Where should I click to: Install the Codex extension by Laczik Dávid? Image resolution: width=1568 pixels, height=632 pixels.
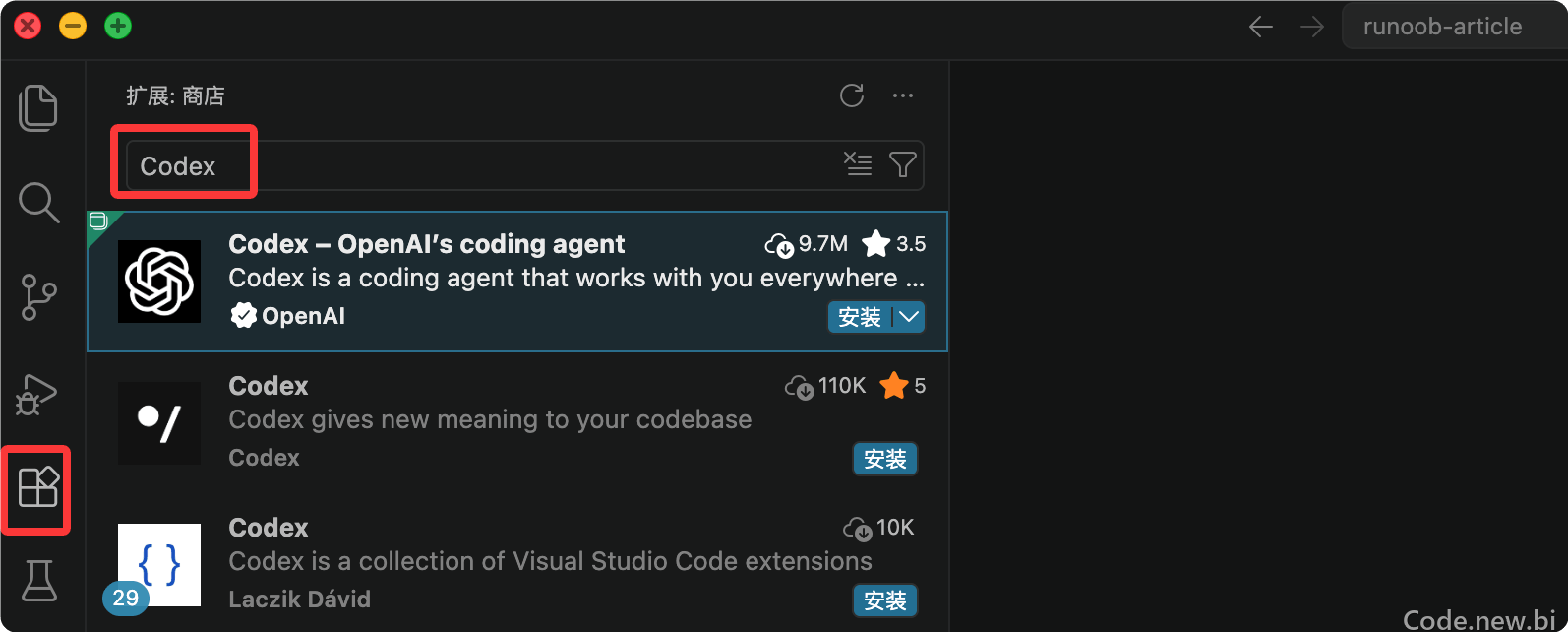[885, 600]
